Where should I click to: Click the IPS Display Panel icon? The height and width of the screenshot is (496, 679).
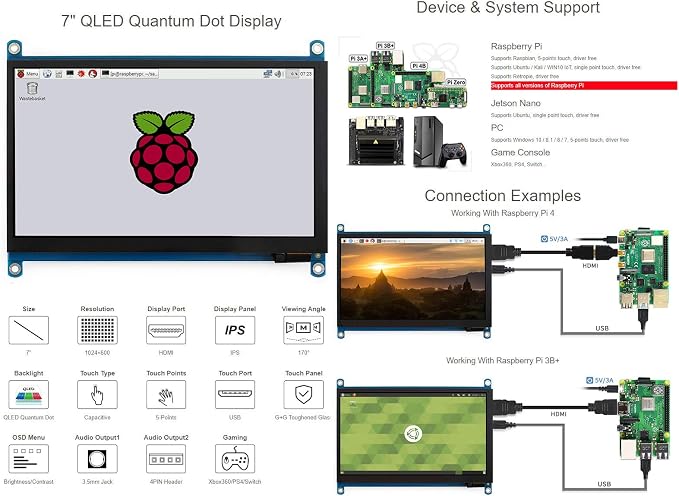click(235, 330)
